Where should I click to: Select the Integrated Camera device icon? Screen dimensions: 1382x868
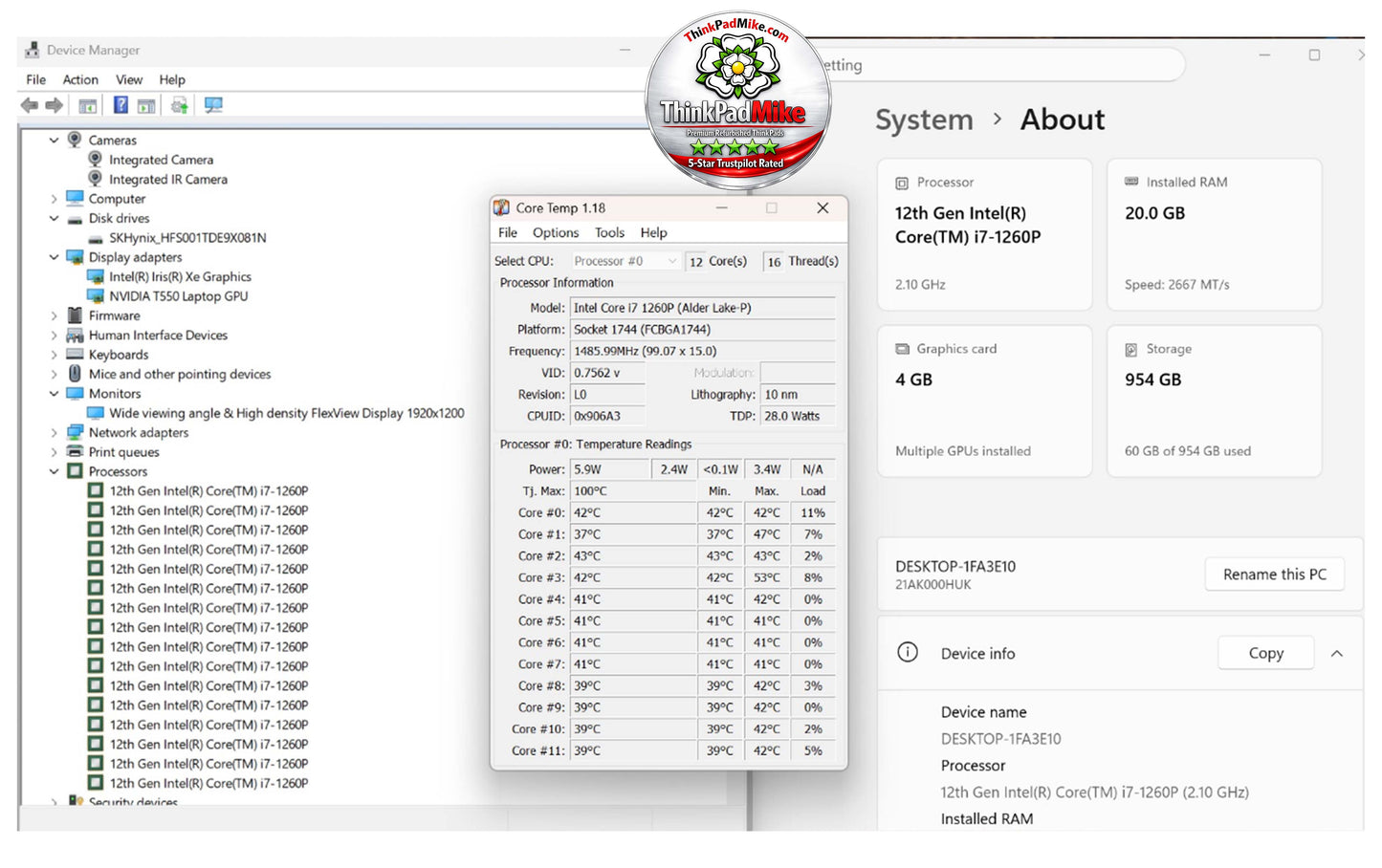click(x=95, y=160)
